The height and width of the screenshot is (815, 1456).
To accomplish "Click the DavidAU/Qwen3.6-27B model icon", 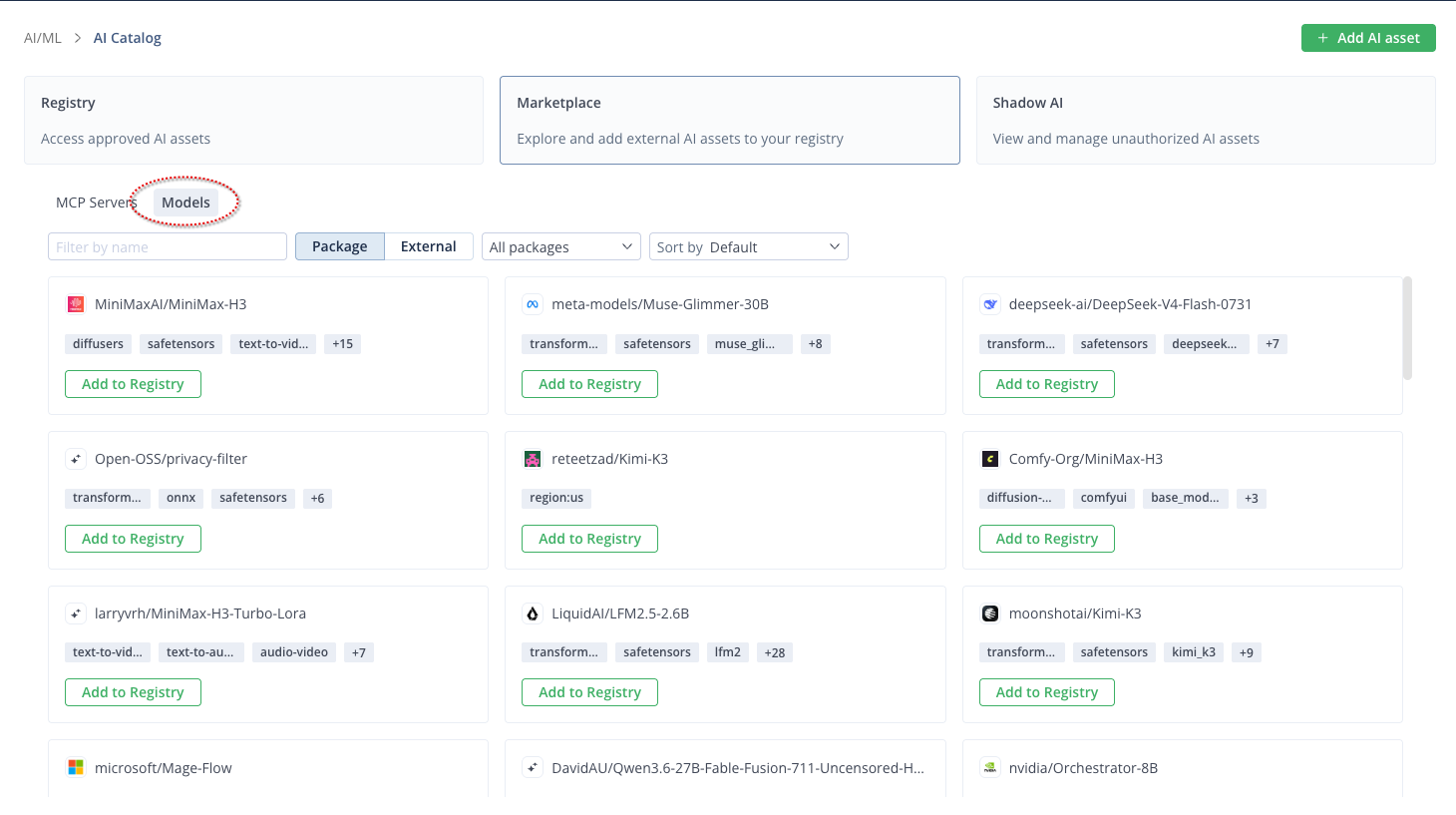I will click(x=533, y=768).
